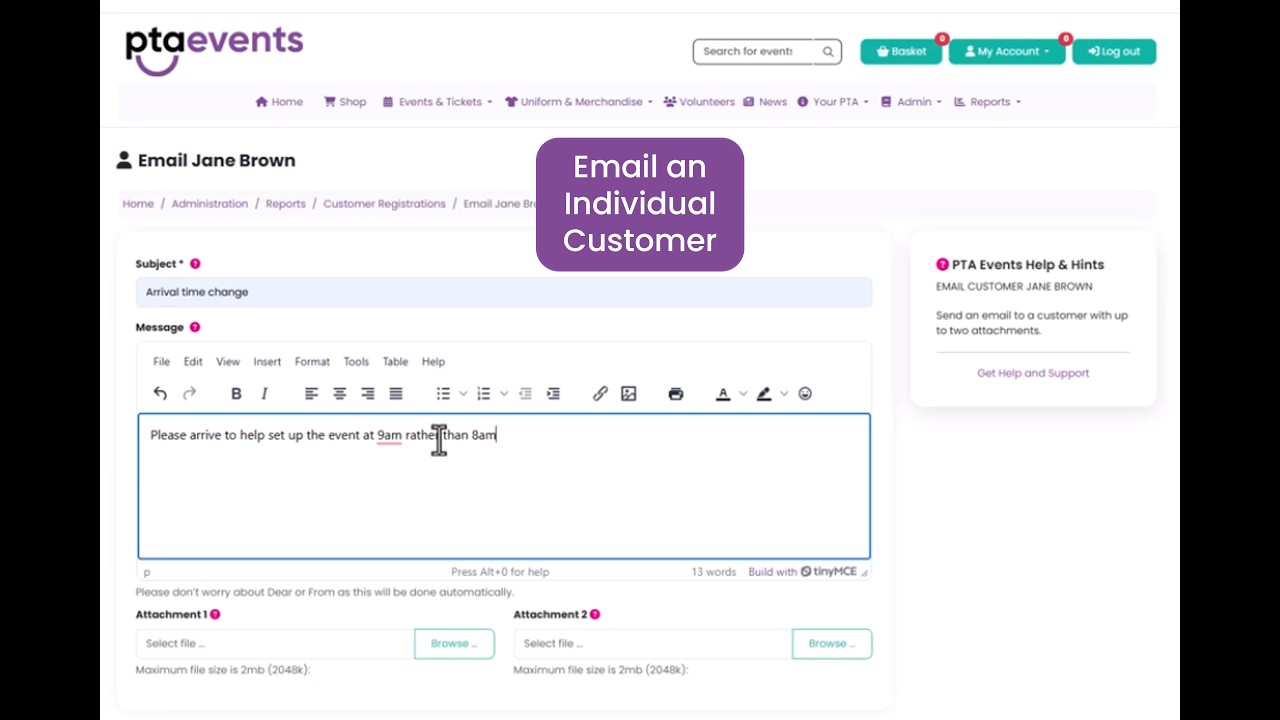Decrease indent of paragraph
Image resolution: width=1280 pixels, height=720 pixels.
[x=525, y=394]
